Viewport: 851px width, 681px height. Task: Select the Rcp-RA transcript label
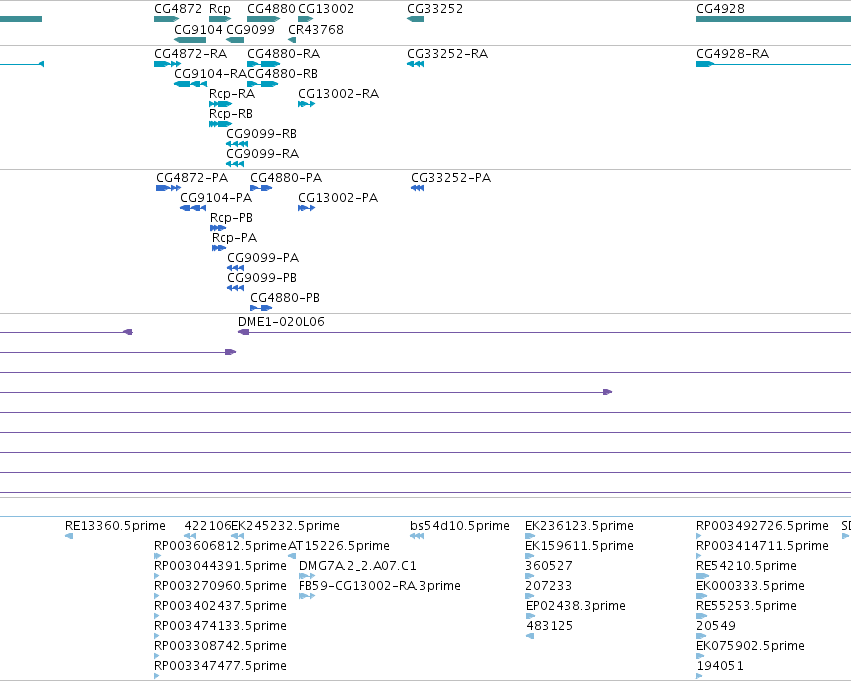pyautogui.click(x=232, y=94)
